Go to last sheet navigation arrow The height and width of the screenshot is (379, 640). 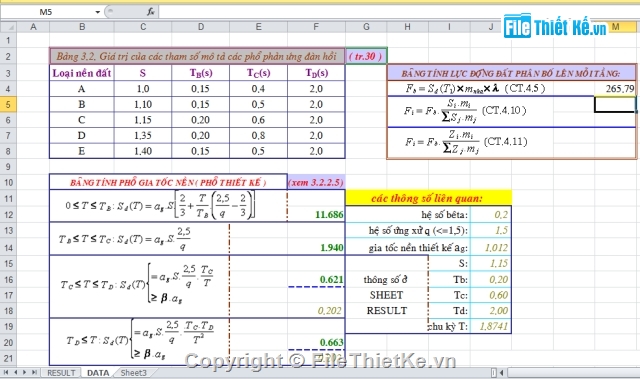tap(34, 372)
